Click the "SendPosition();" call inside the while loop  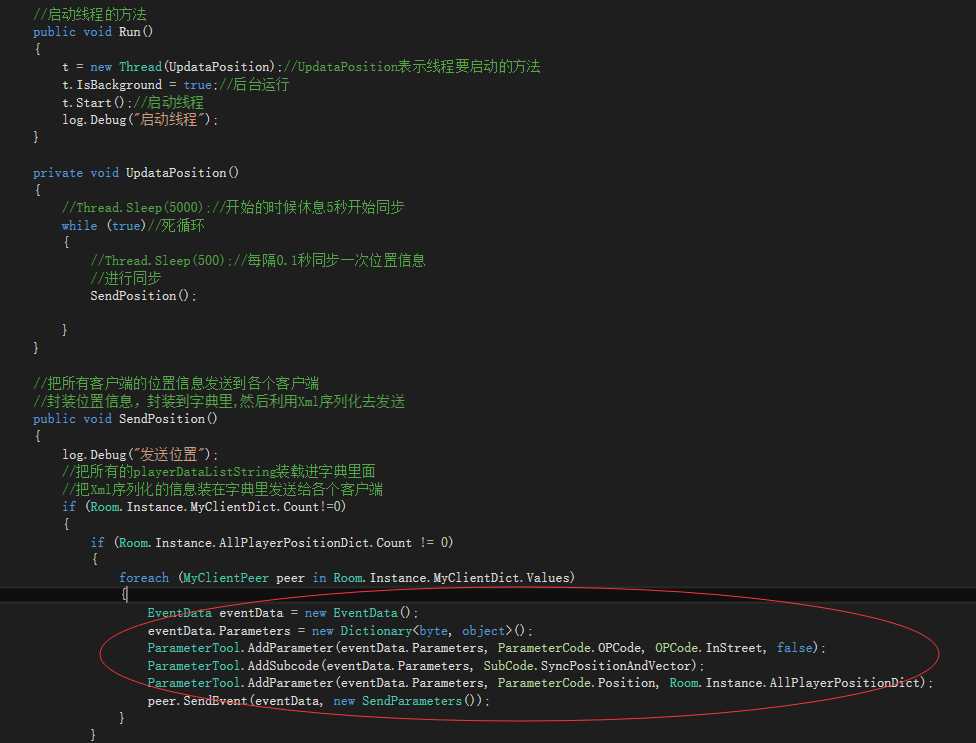pos(143,296)
